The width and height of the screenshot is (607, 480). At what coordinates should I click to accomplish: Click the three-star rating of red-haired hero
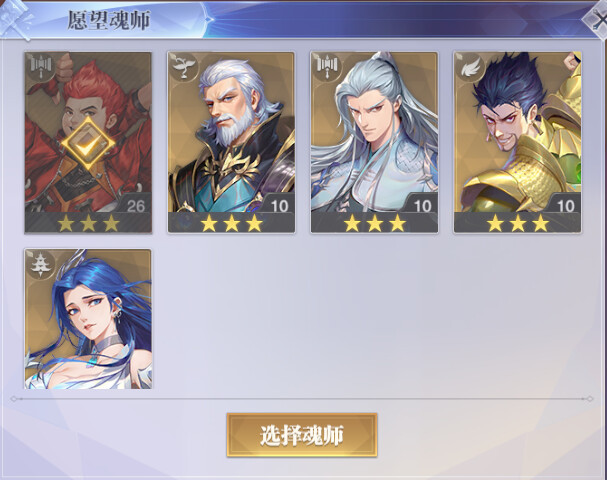point(88,223)
